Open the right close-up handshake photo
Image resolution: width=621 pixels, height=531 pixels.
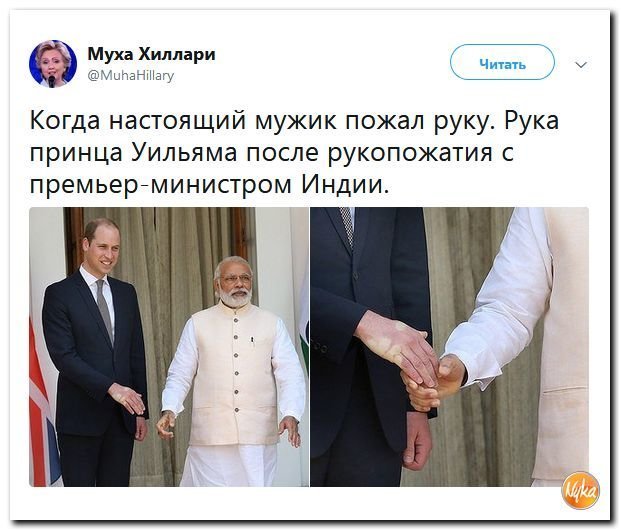click(x=449, y=346)
